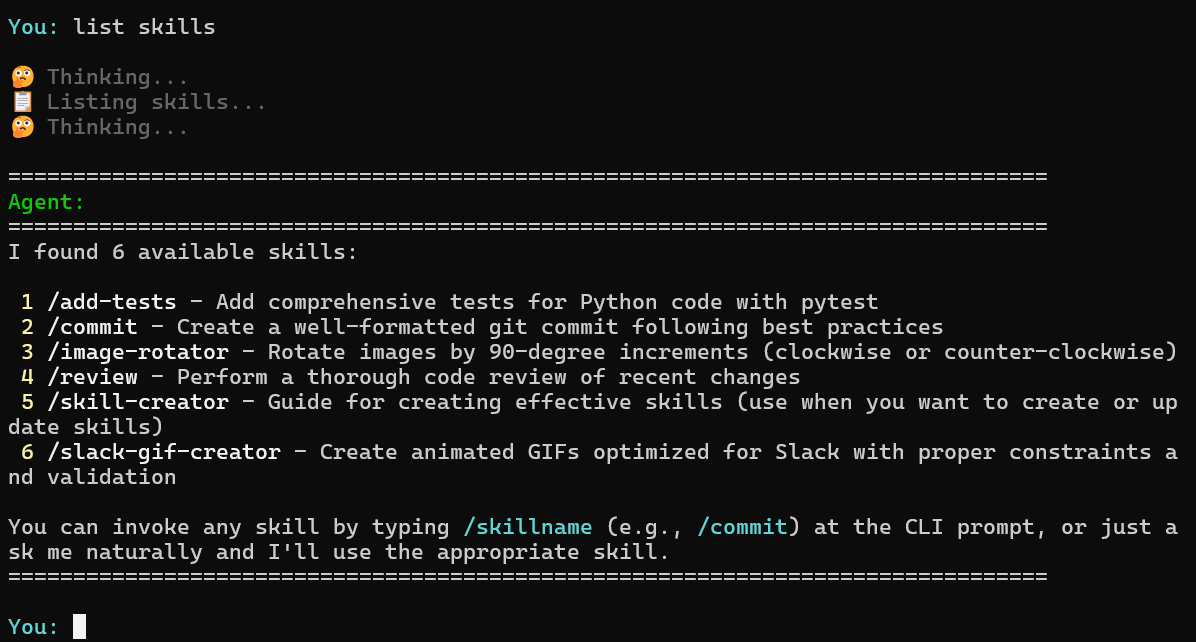Click list number 1 before /add-tests
This screenshot has width=1196, height=642.
[28, 302]
